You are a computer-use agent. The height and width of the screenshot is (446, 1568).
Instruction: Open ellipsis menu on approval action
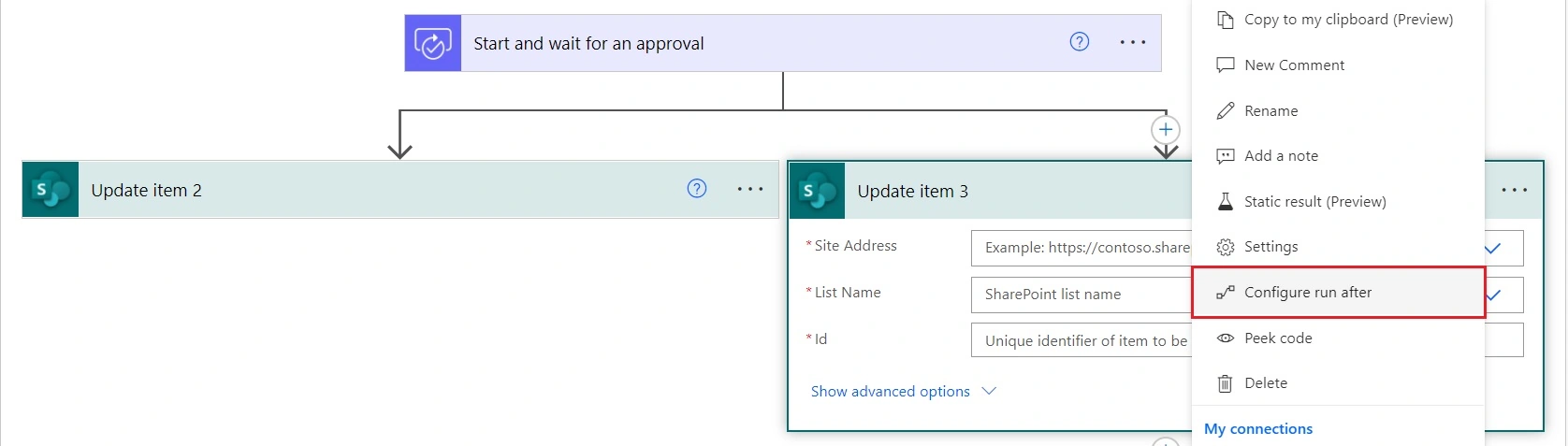1133,42
